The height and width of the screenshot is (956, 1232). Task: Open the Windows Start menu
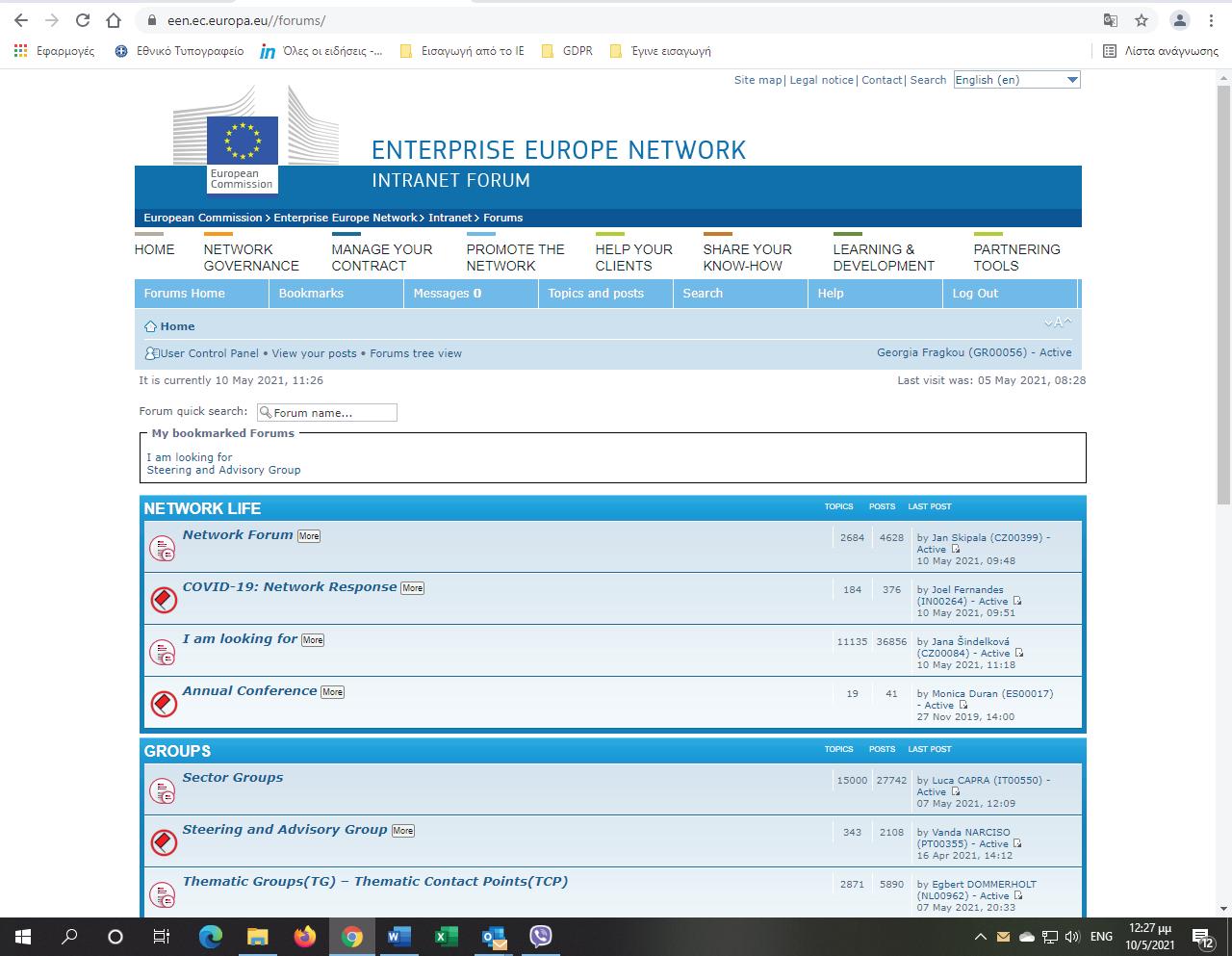point(23,936)
